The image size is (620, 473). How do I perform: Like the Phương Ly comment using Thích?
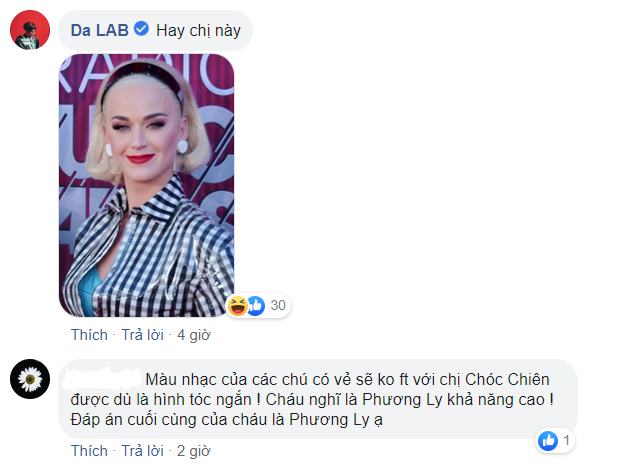pos(89,450)
